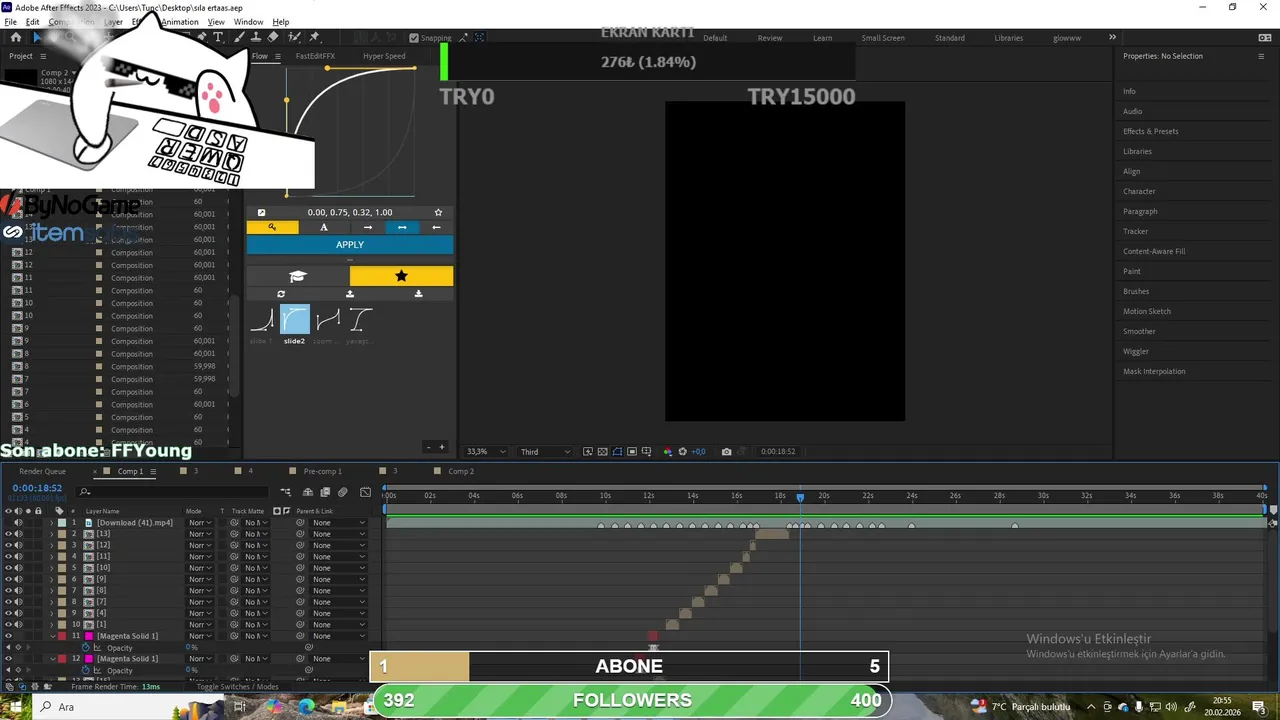Viewport: 1280px width, 720px height.
Task: Click Toggle Switches / Modes
Action: pos(237,687)
